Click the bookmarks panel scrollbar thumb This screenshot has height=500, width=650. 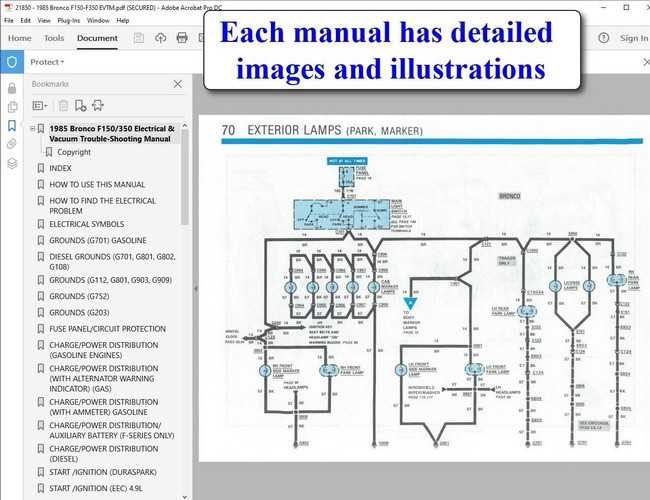coord(185,177)
